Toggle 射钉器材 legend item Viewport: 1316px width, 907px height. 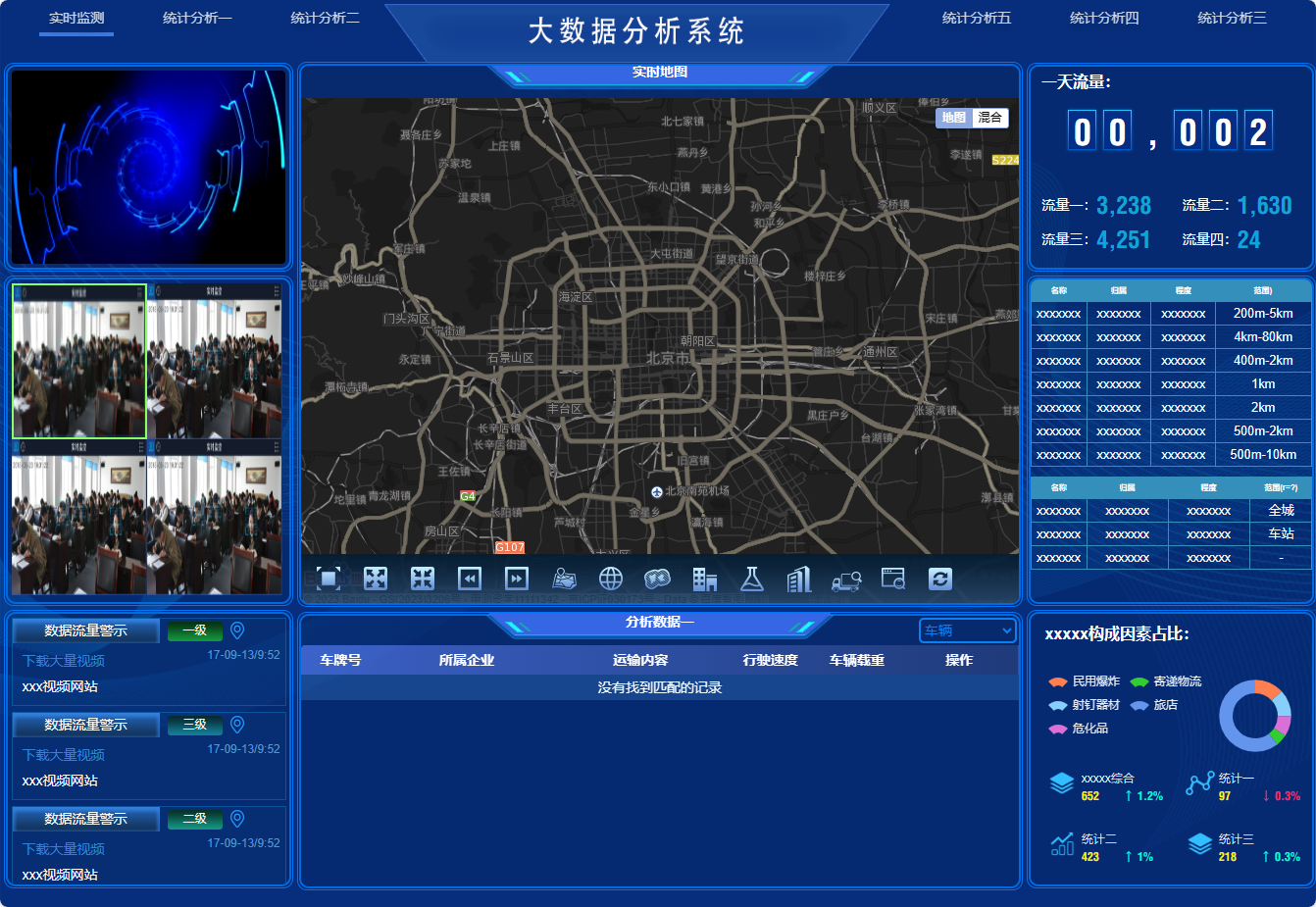tap(1084, 705)
